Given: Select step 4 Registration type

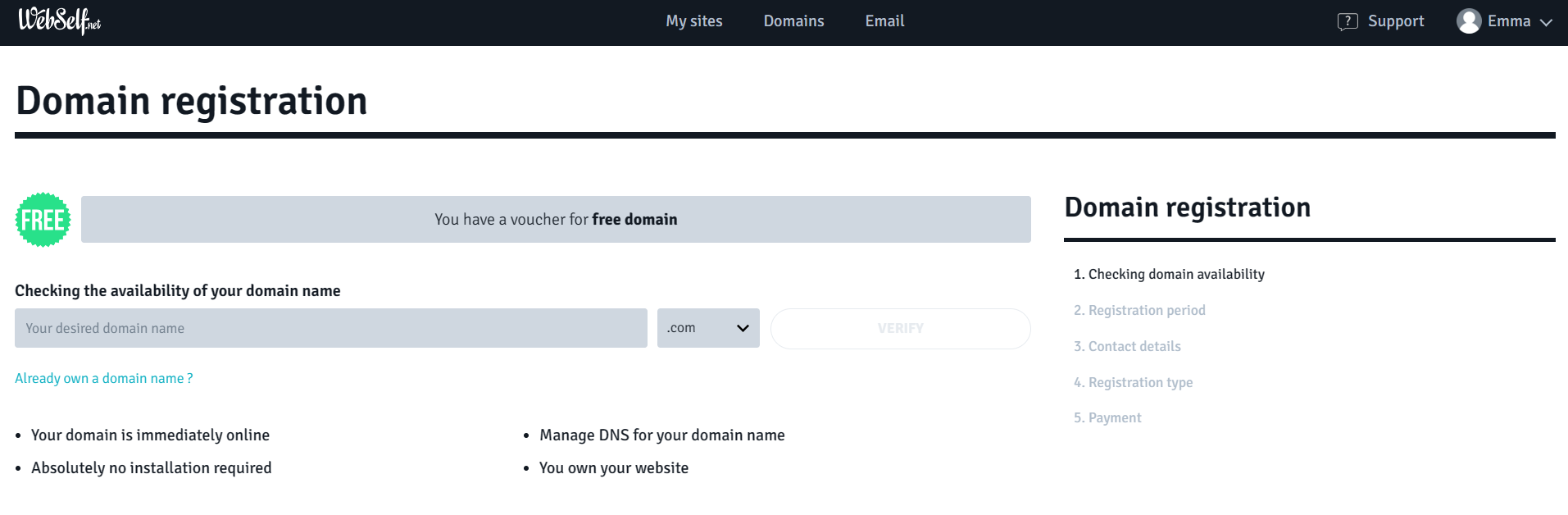Looking at the screenshot, I should pos(1133,382).
